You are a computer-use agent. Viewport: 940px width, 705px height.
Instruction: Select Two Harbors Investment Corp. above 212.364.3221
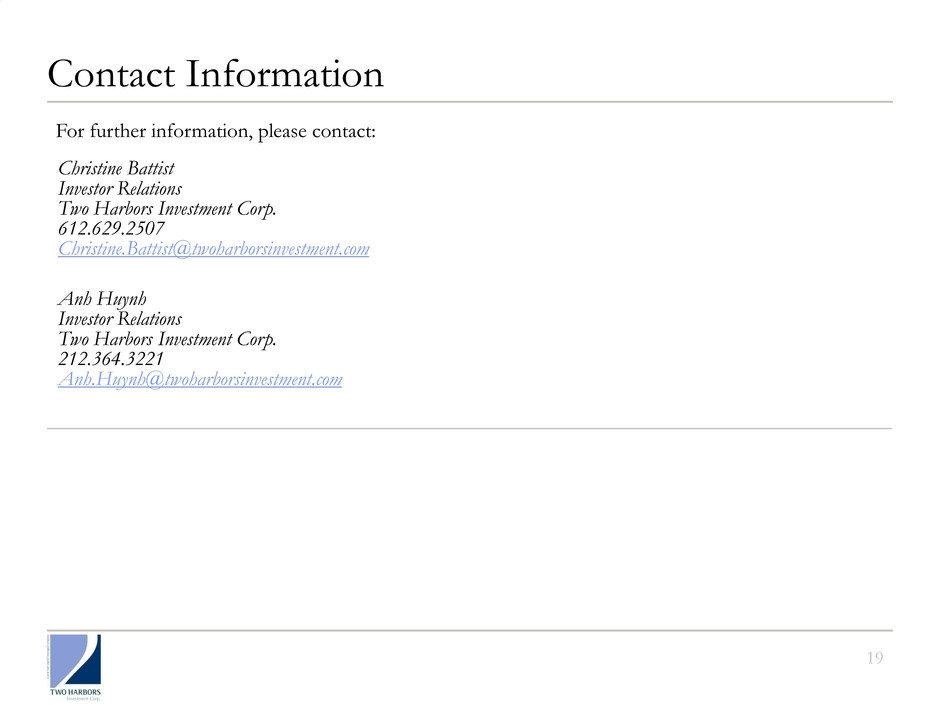coord(167,339)
